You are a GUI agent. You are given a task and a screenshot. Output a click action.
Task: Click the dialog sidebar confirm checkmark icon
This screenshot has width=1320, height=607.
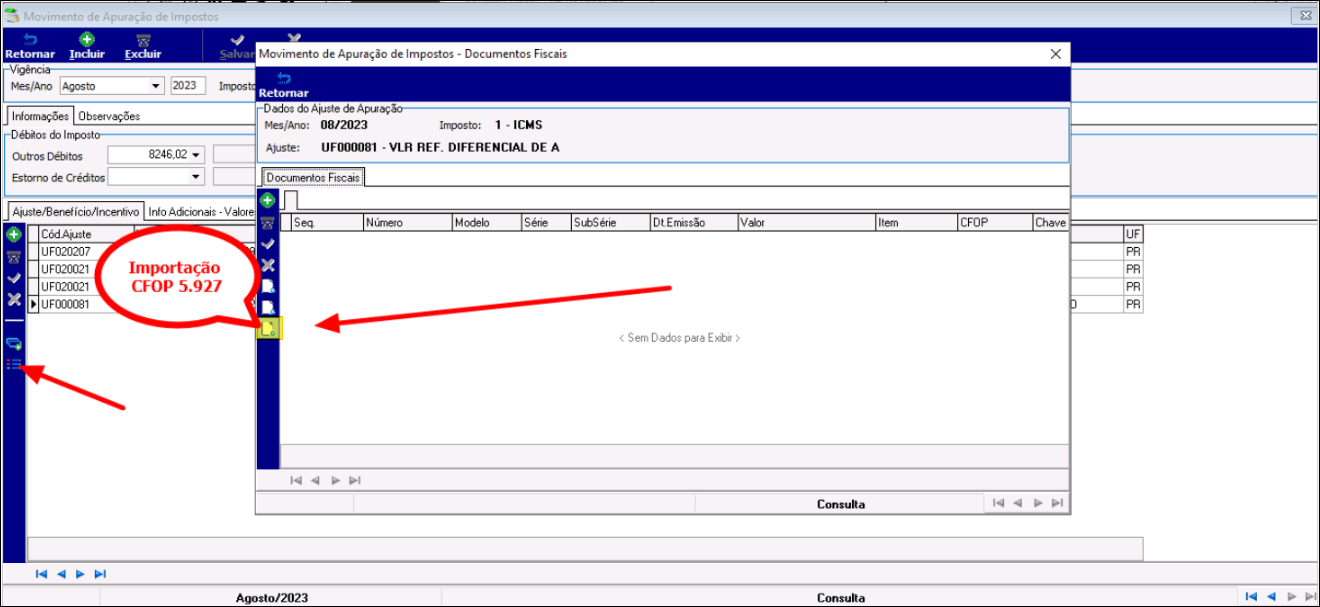coord(268,244)
